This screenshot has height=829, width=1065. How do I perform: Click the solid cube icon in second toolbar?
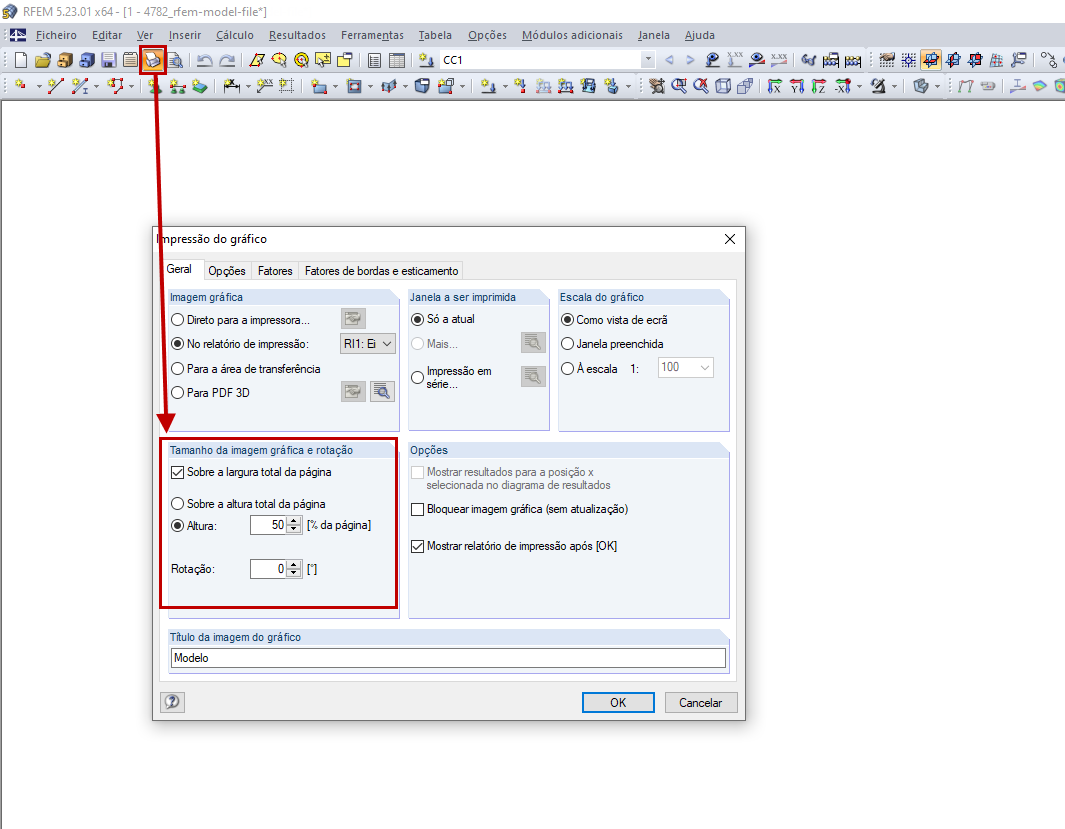[x=422, y=86]
